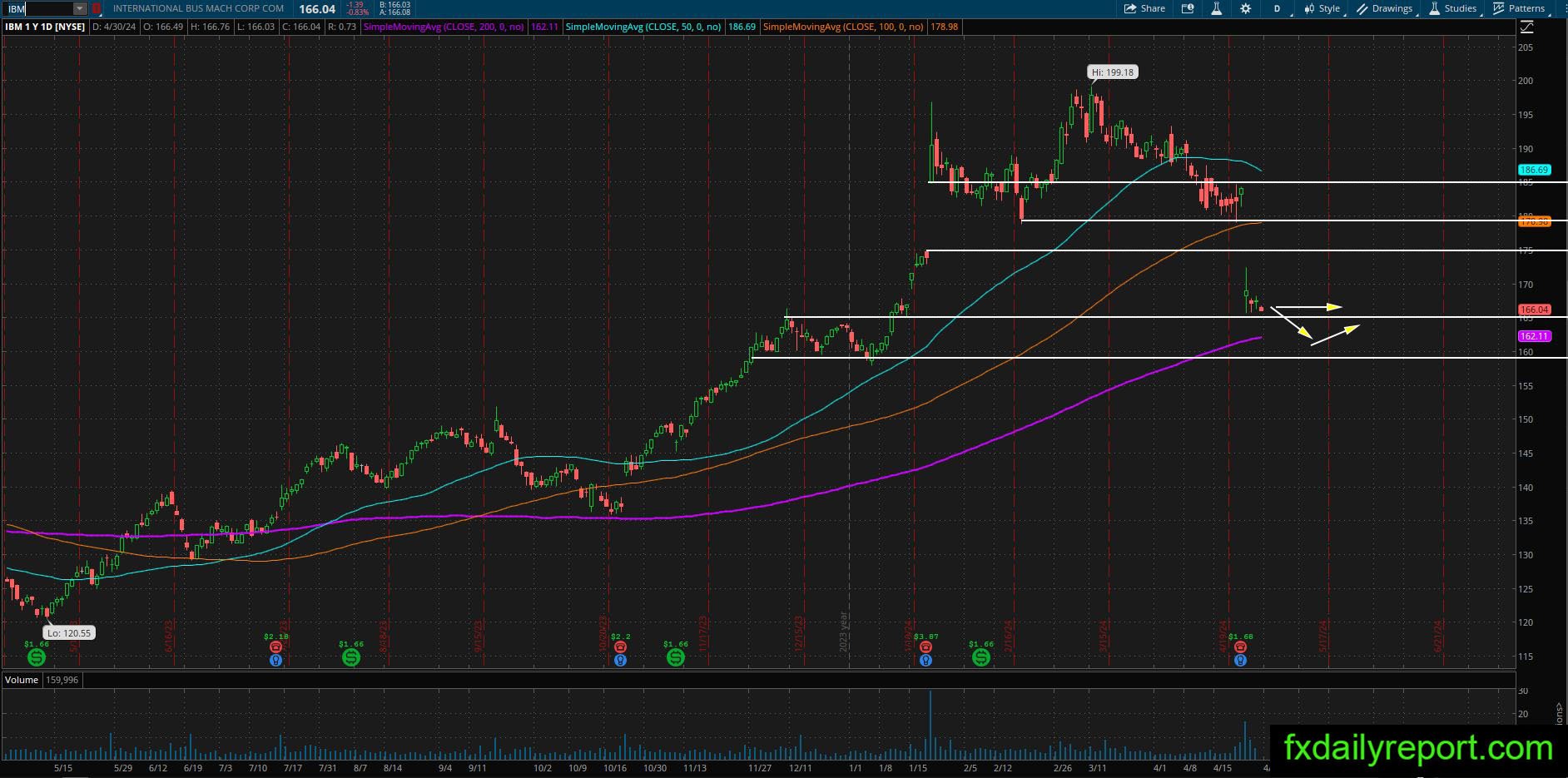The image size is (1568, 778).
Task: Open the news and alerts window icon
Action: point(1188,8)
